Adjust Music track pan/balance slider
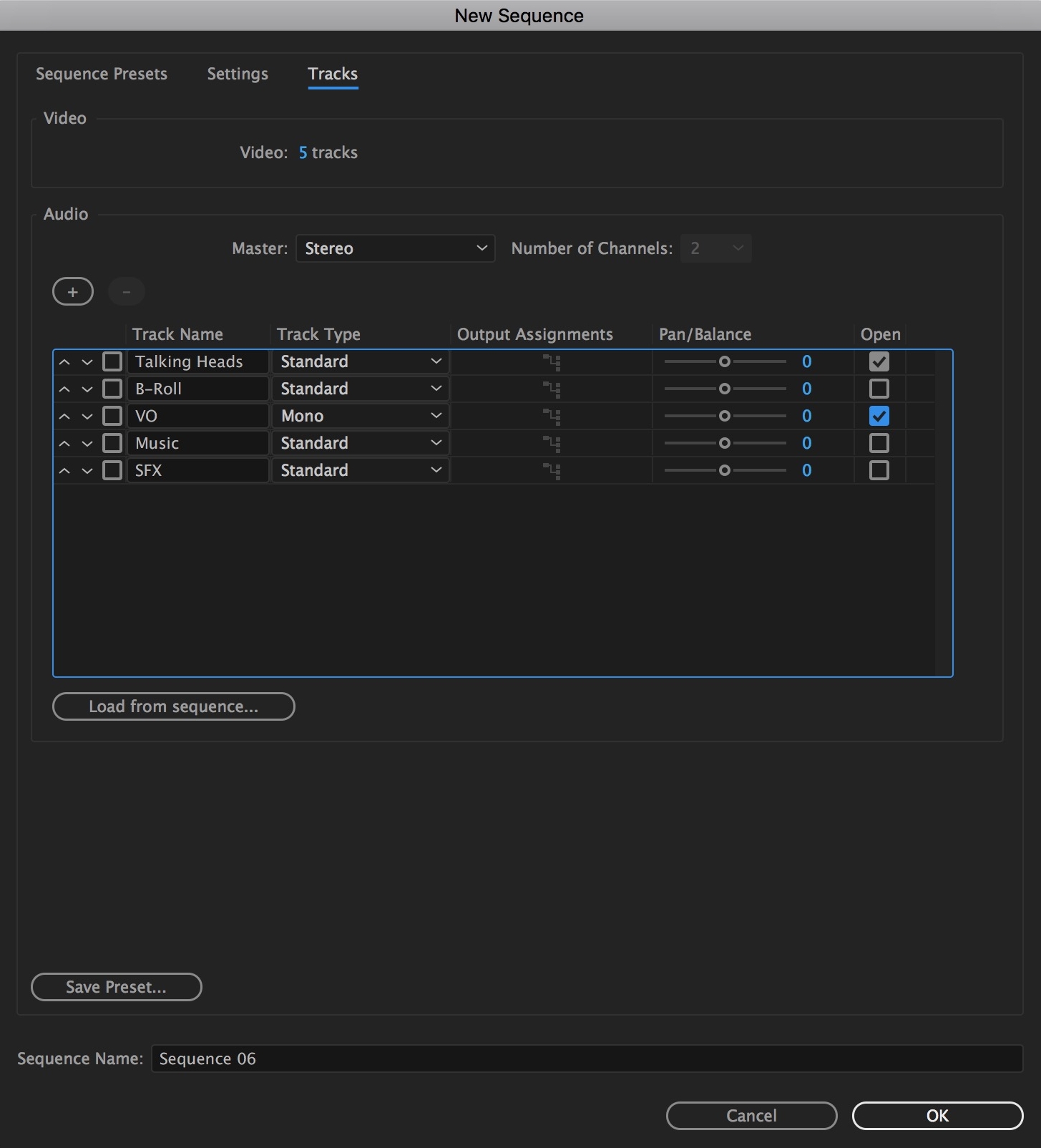The image size is (1041, 1148). (725, 443)
